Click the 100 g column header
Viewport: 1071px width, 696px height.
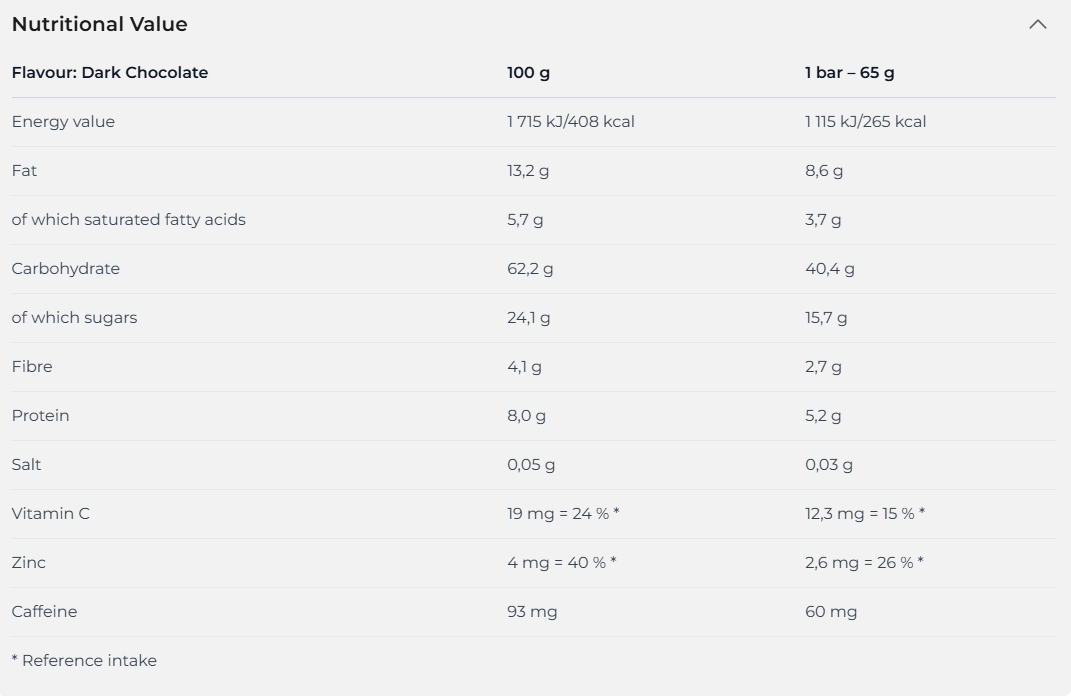pyautogui.click(x=529, y=72)
